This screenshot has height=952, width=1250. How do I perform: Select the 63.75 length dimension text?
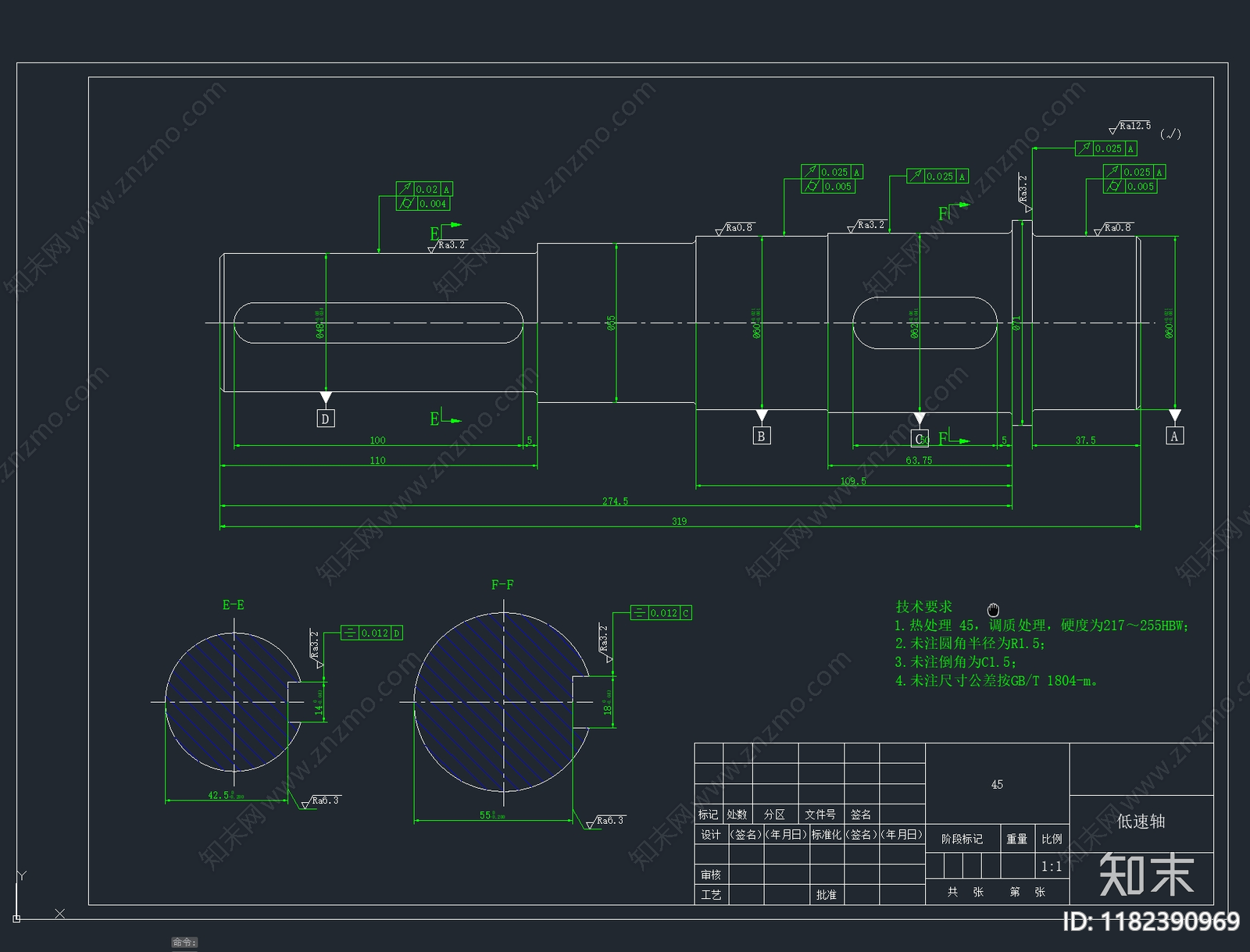point(919,460)
